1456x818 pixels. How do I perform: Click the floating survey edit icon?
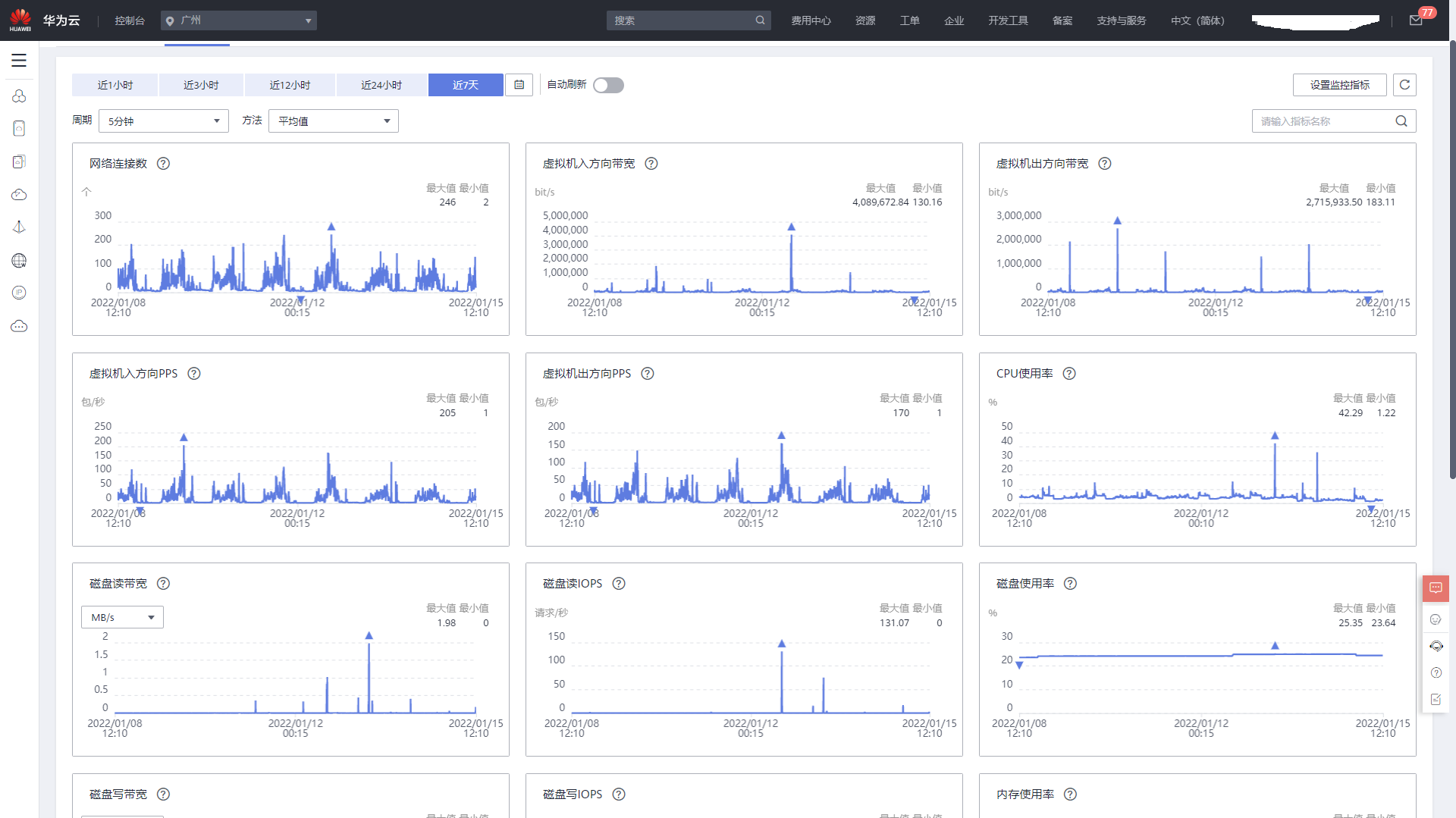[x=1436, y=699]
